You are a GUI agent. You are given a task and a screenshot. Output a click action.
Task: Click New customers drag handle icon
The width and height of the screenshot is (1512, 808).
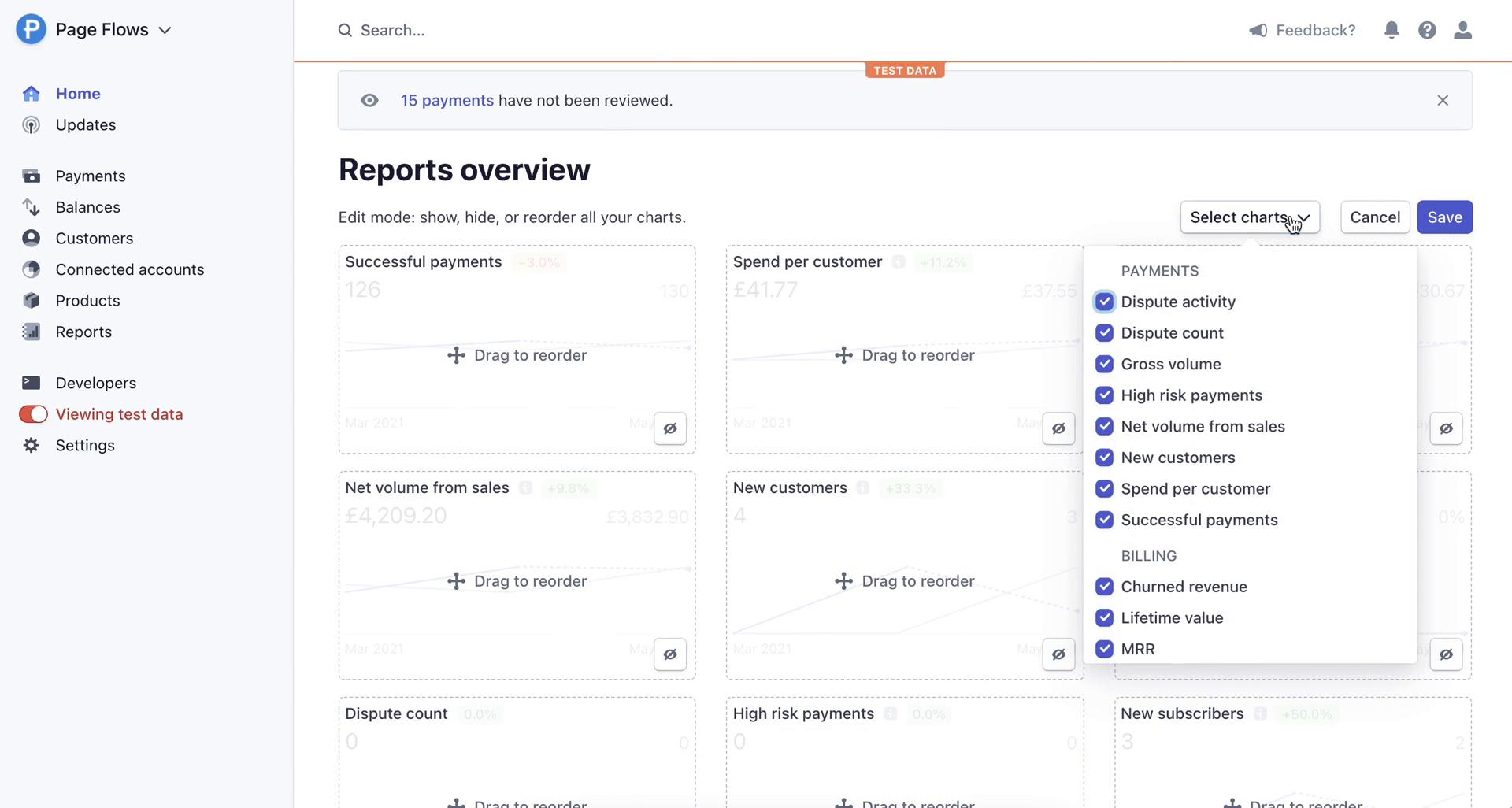coord(843,582)
